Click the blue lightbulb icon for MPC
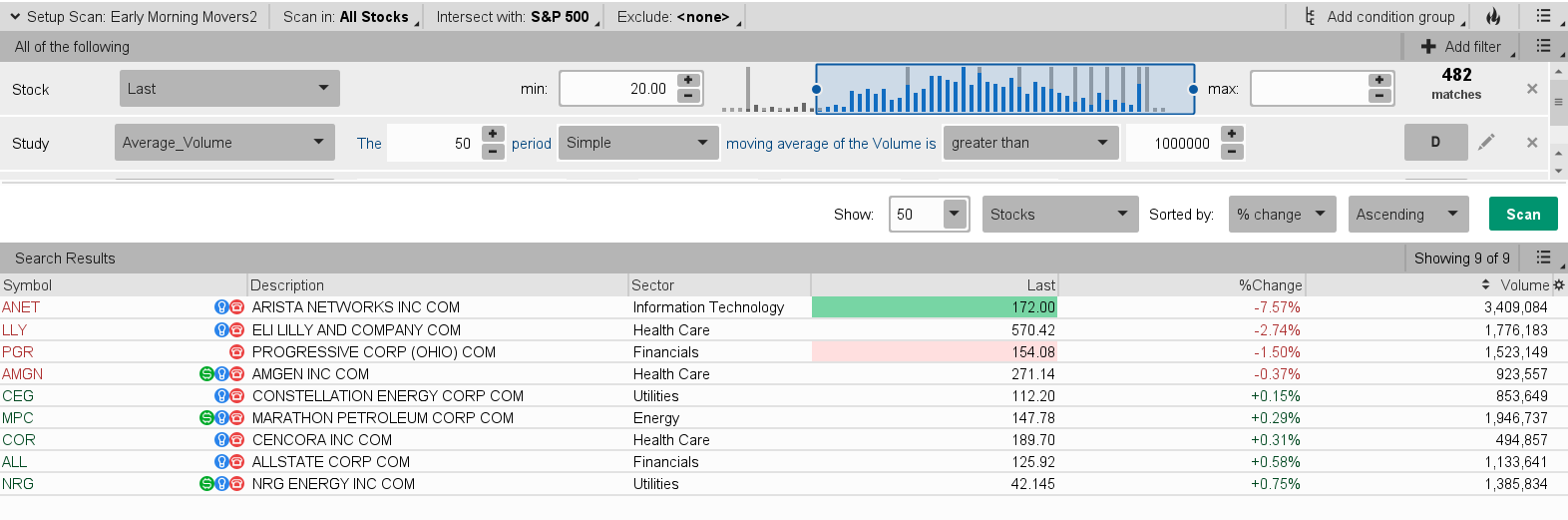This screenshot has width=1568, height=520. point(221,418)
